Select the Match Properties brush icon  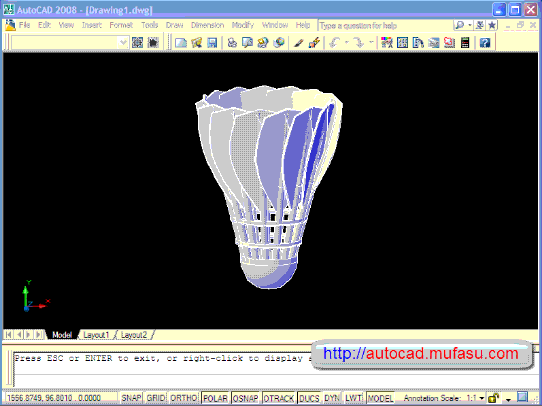[299, 43]
